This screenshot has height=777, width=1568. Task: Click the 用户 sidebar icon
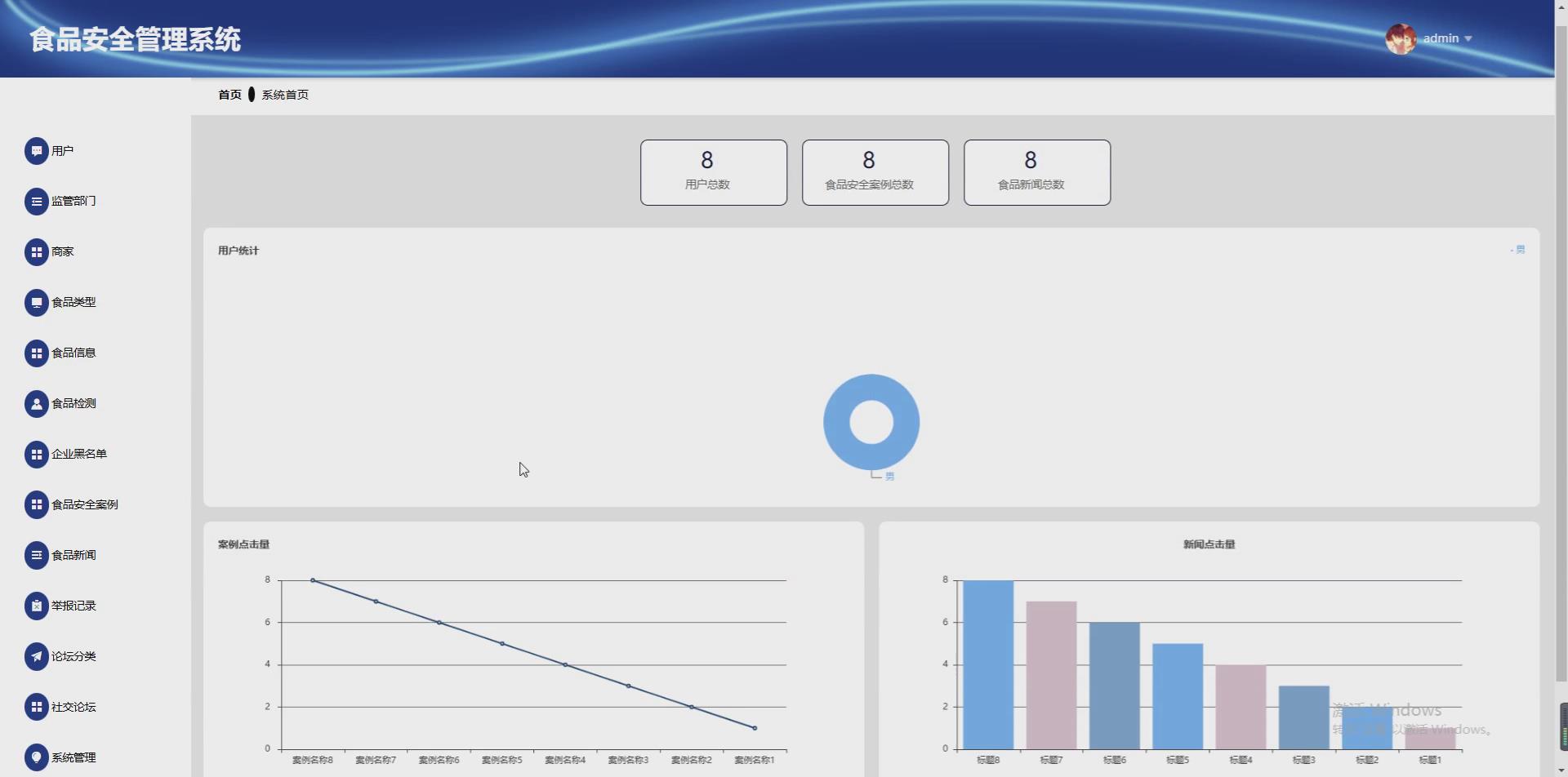point(36,151)
